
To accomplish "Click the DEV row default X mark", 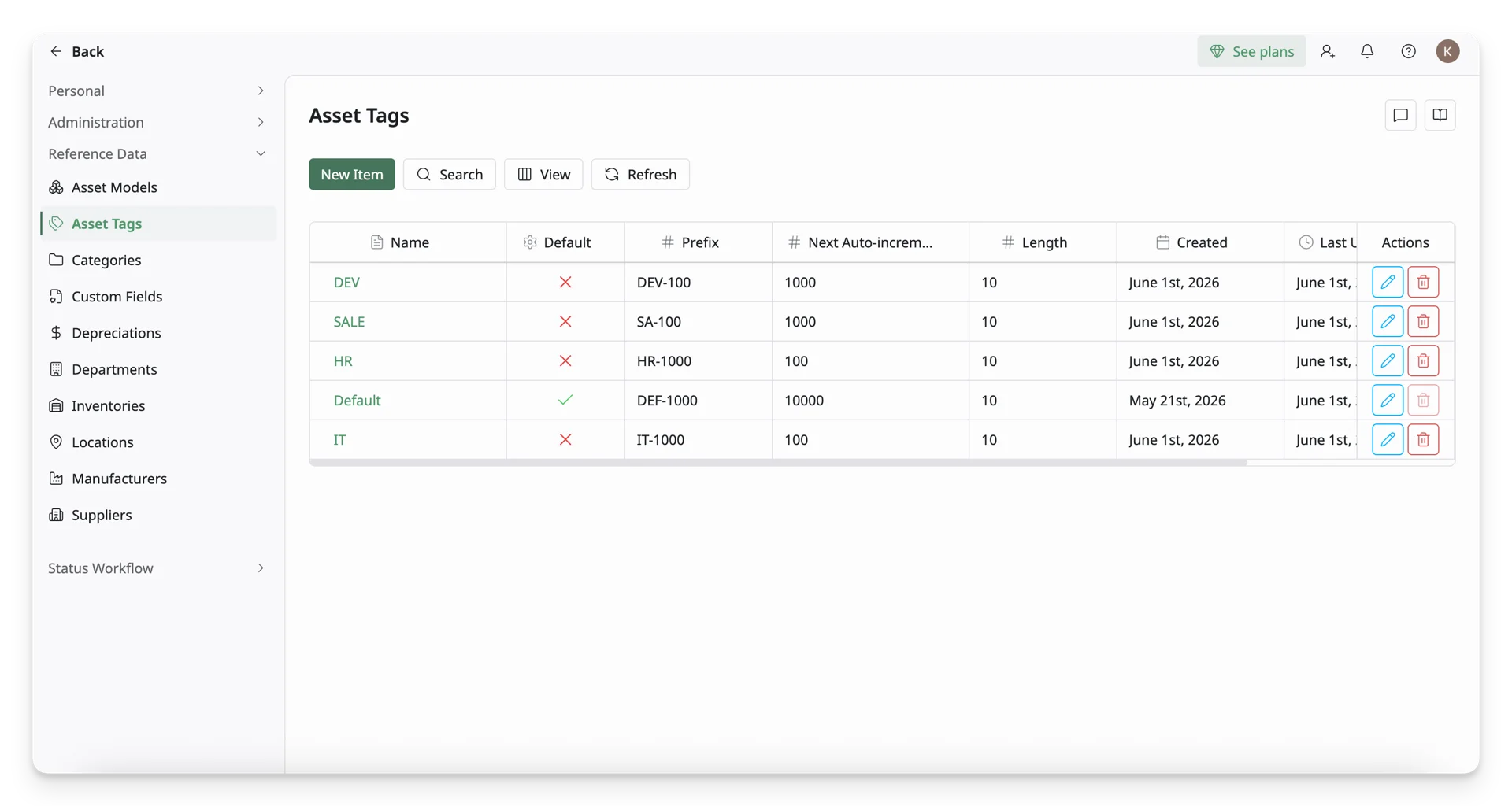I will point(565,282).
